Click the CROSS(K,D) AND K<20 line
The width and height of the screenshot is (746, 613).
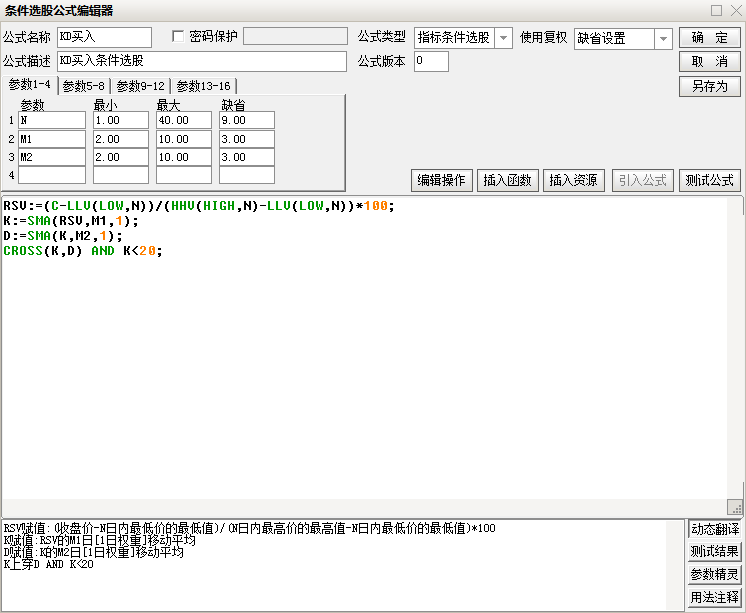83,251
